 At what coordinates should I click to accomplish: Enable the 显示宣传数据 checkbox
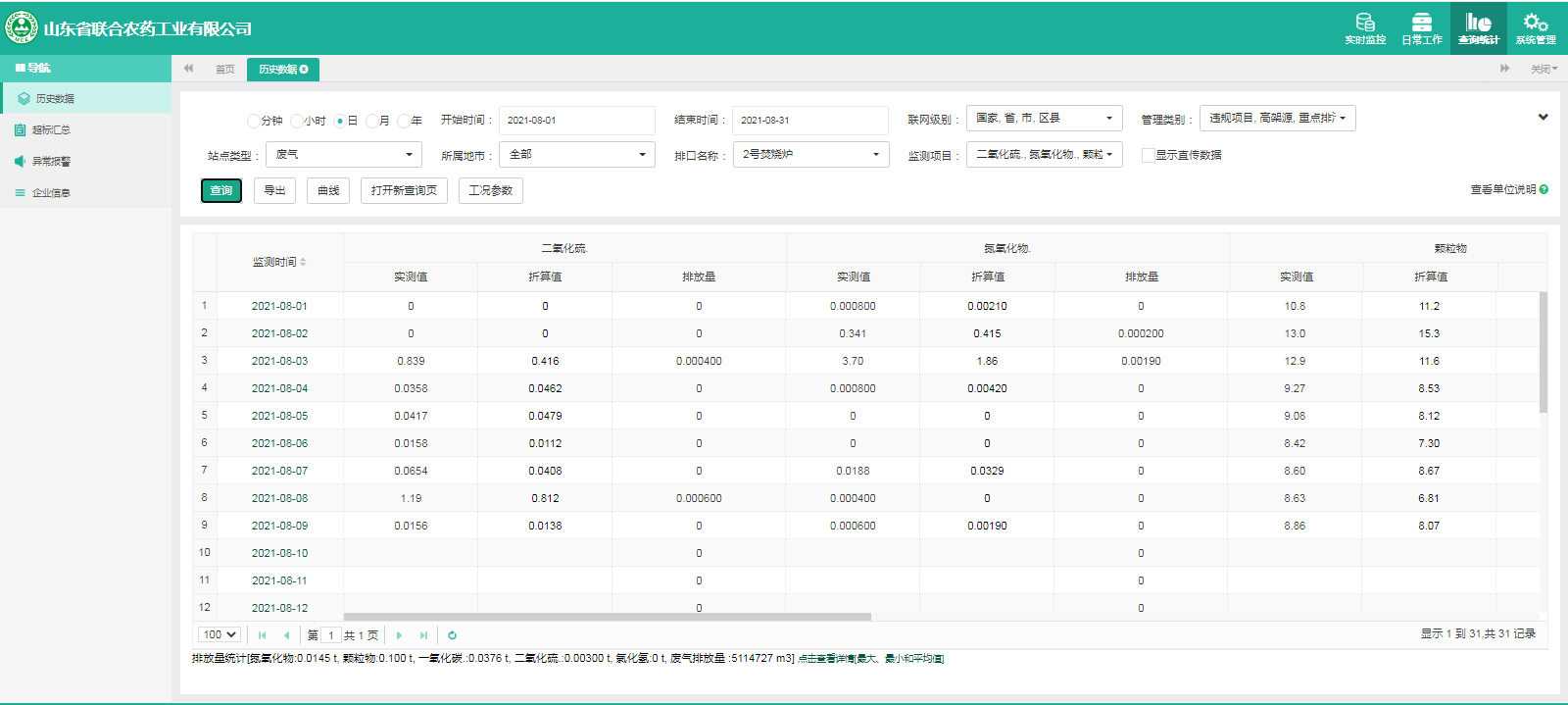[1148, 155]
